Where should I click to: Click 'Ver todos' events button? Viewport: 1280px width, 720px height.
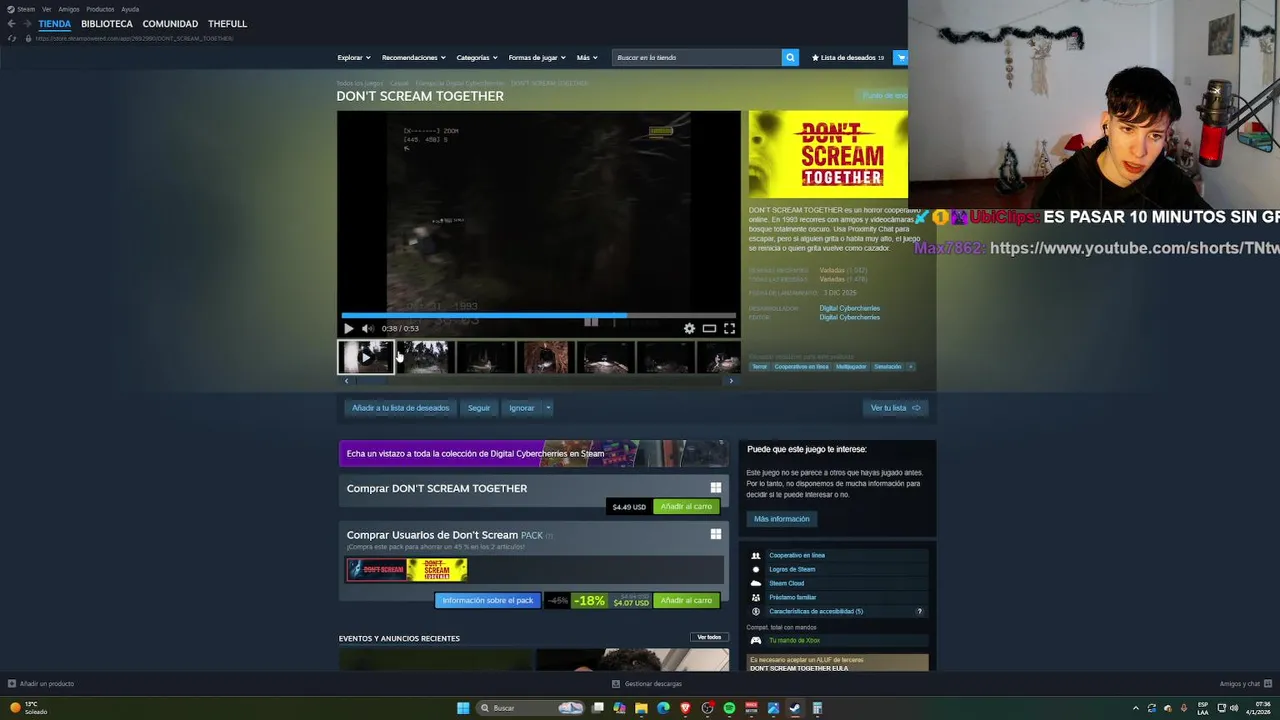pos(709,637)
